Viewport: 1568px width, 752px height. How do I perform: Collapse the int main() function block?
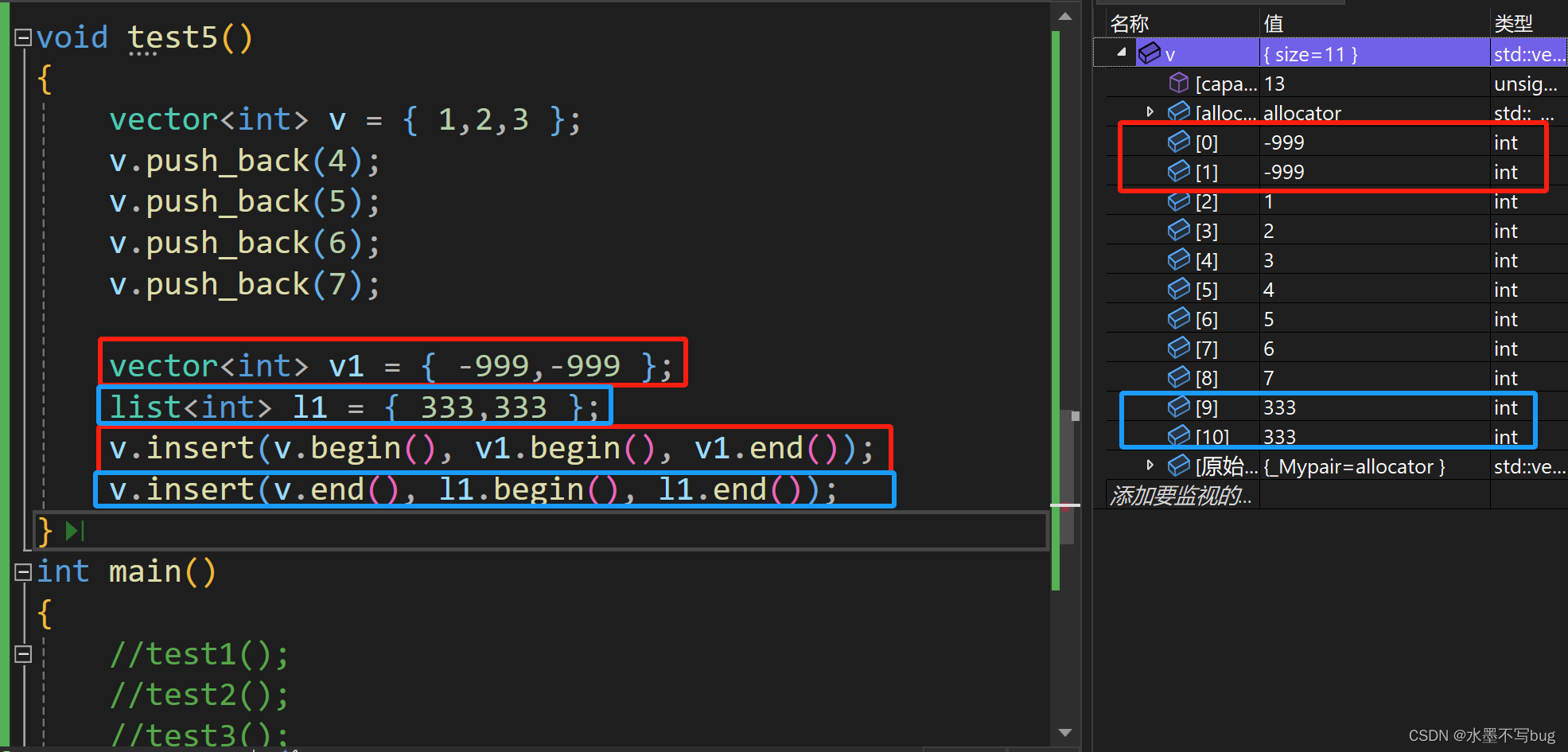[23, 571]
